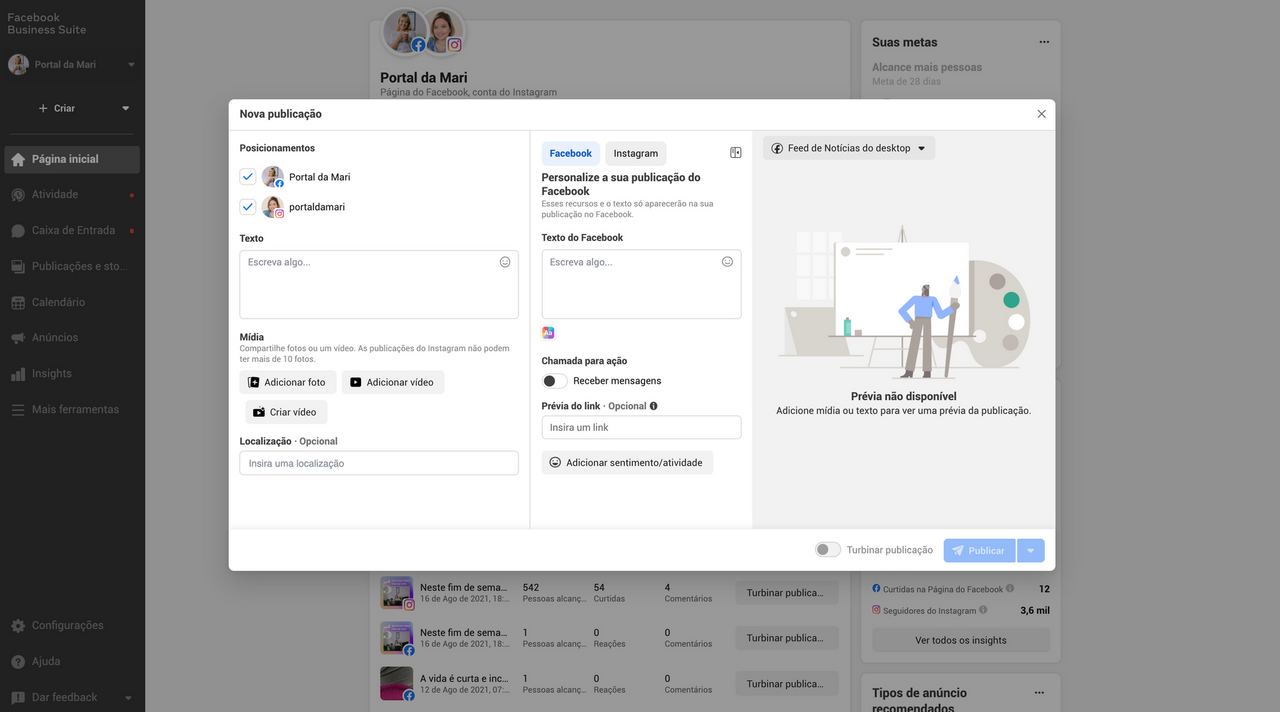The height and width of the screenshot is (712, 1280).
Task: Select the Facebook tab
Action: (570, 153)
